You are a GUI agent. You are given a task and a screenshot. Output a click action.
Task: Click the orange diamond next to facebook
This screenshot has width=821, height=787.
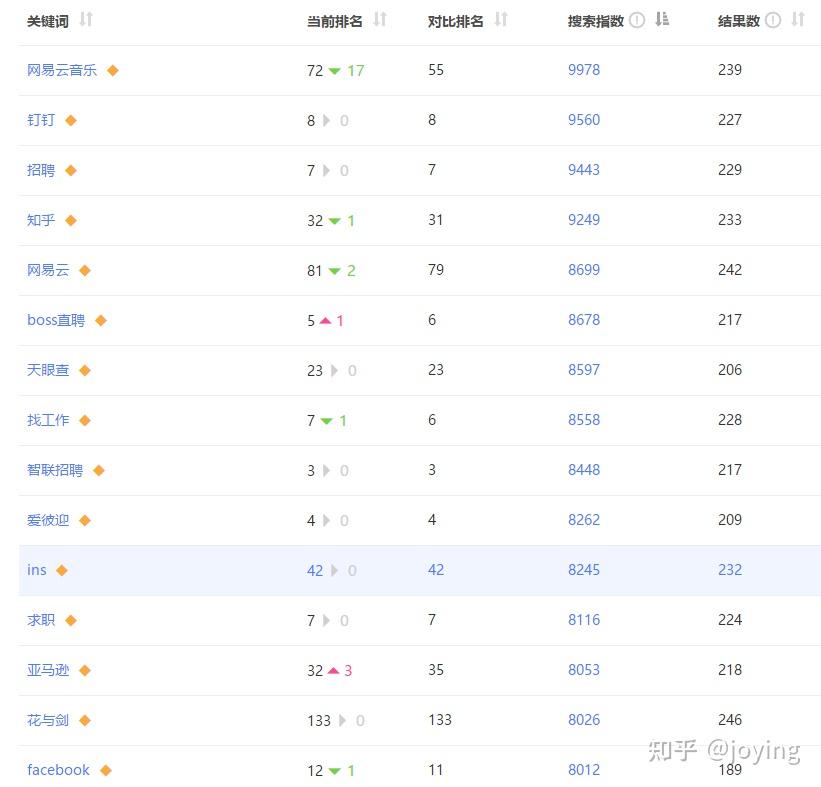tap(106, 770)
